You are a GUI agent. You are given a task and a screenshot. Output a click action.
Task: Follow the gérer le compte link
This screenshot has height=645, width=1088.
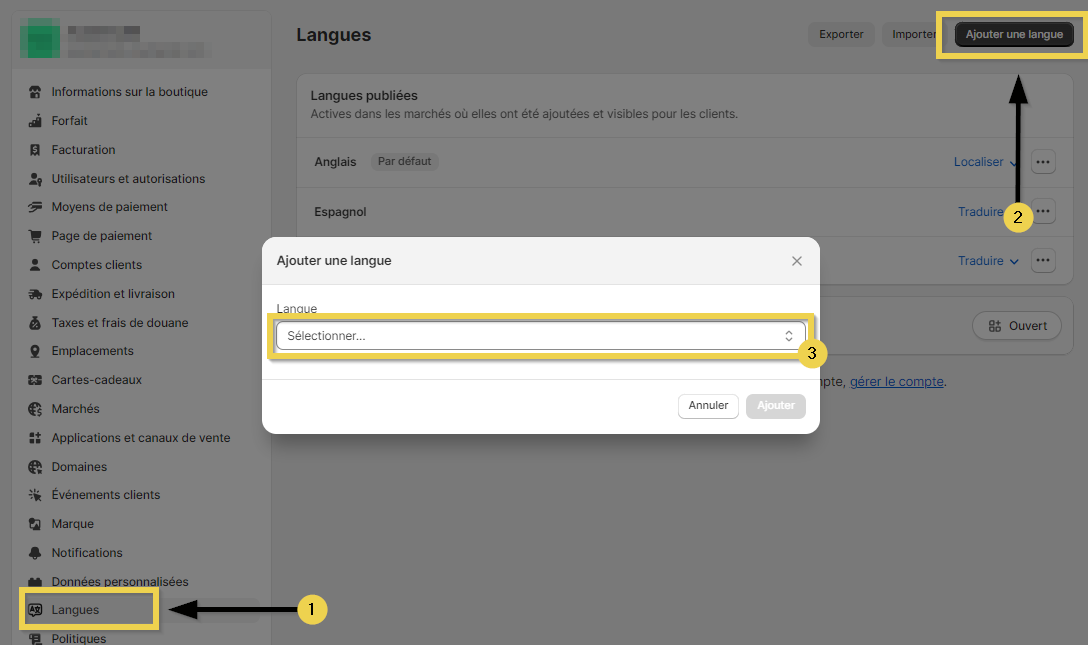896,382
